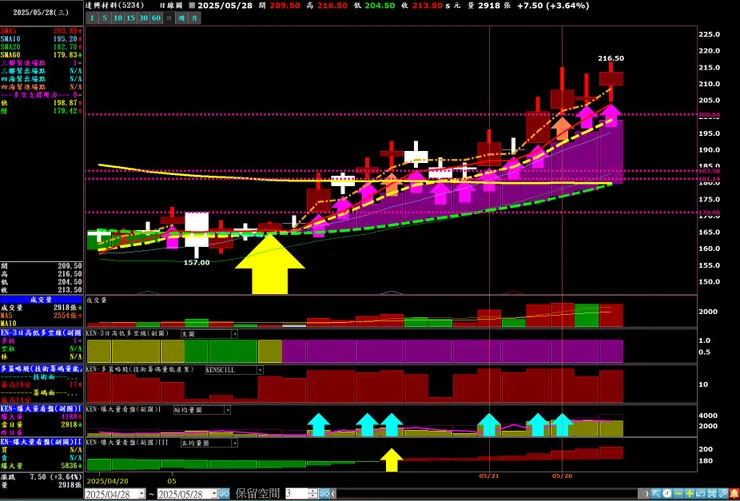The width and height of the screenshot is (740, 501).
Task: Click the left arrow of horizontal scrollbar
Action: (334, 494)
